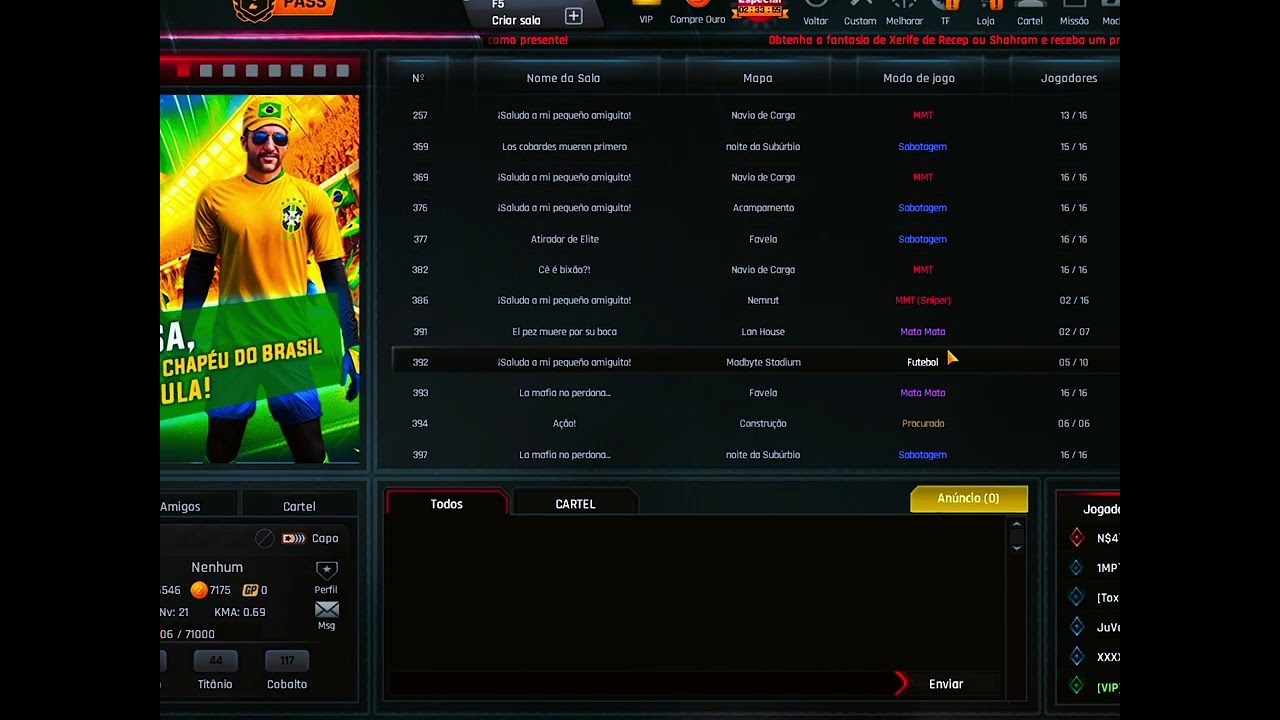The image size is (1280, 720).
Task: Sort rooms by Modo de jogo header
Action: tap(919, 78)
